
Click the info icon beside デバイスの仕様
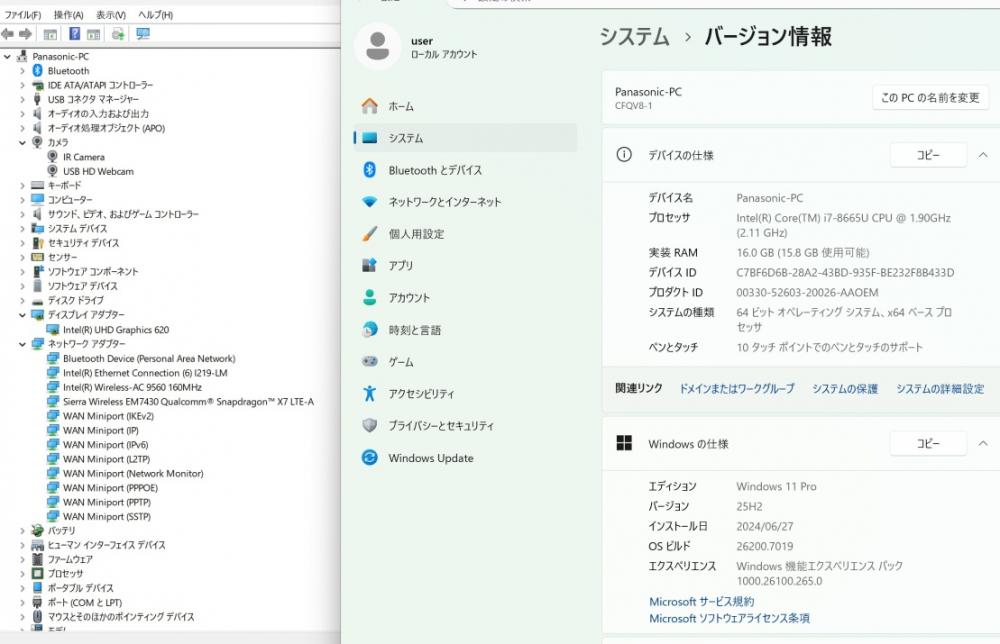coord(624,154)
